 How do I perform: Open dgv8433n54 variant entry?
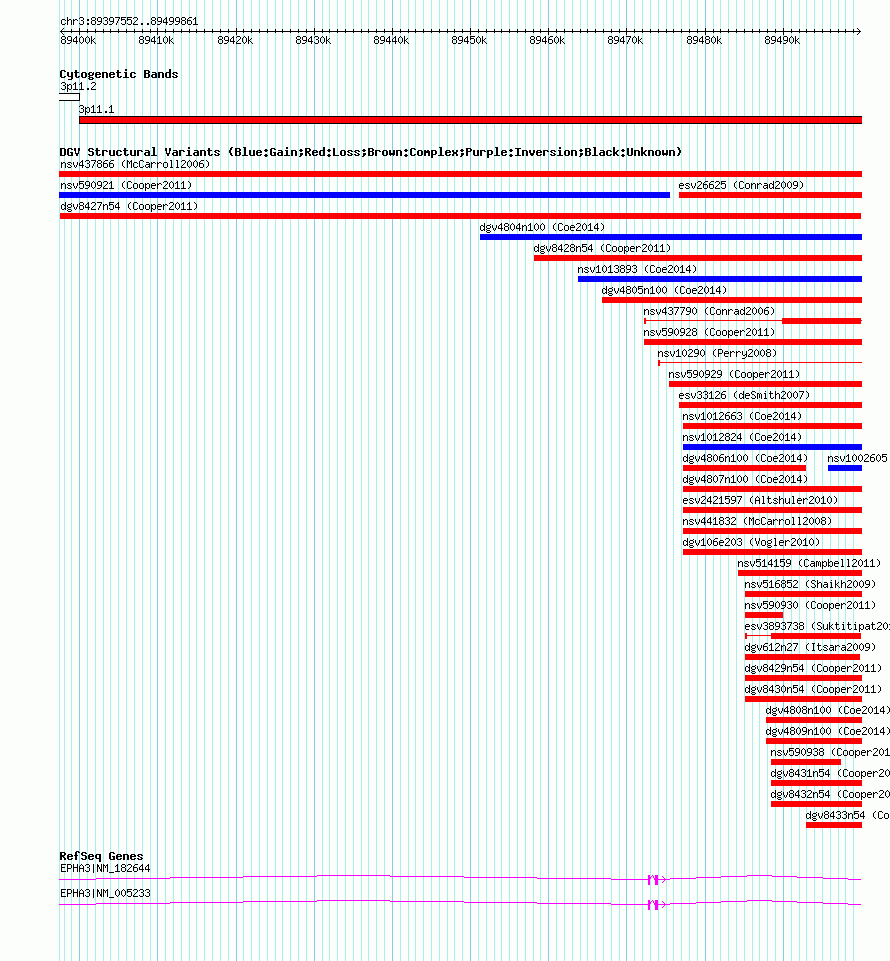834,825
